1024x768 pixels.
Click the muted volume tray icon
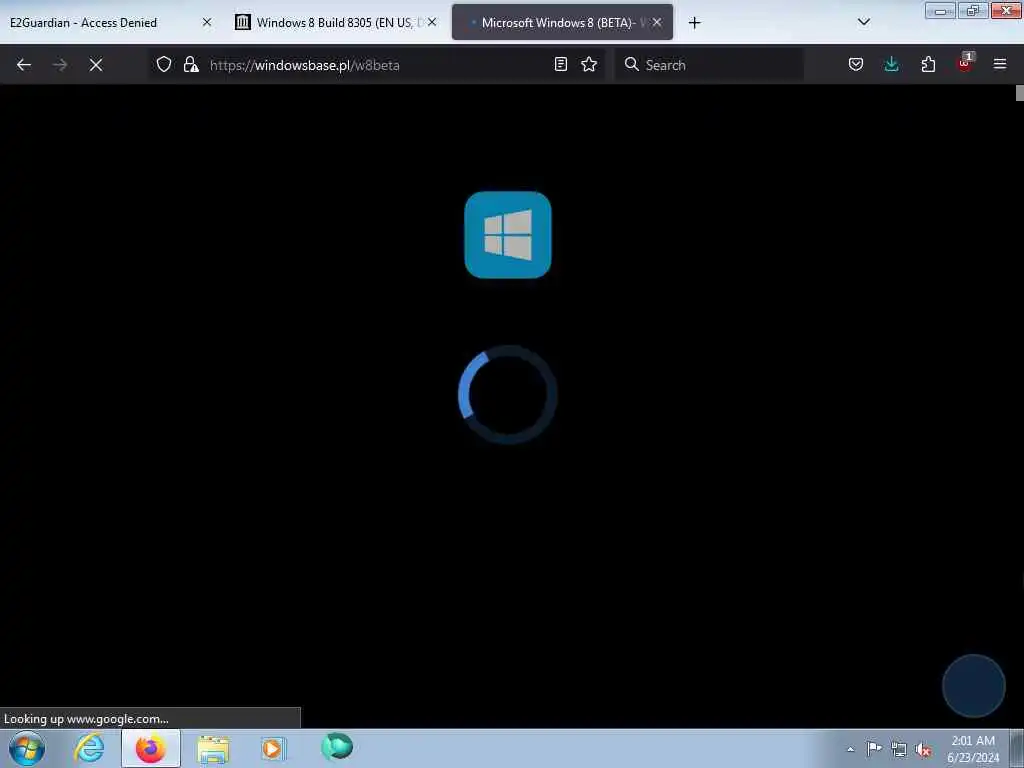point(923,749)
